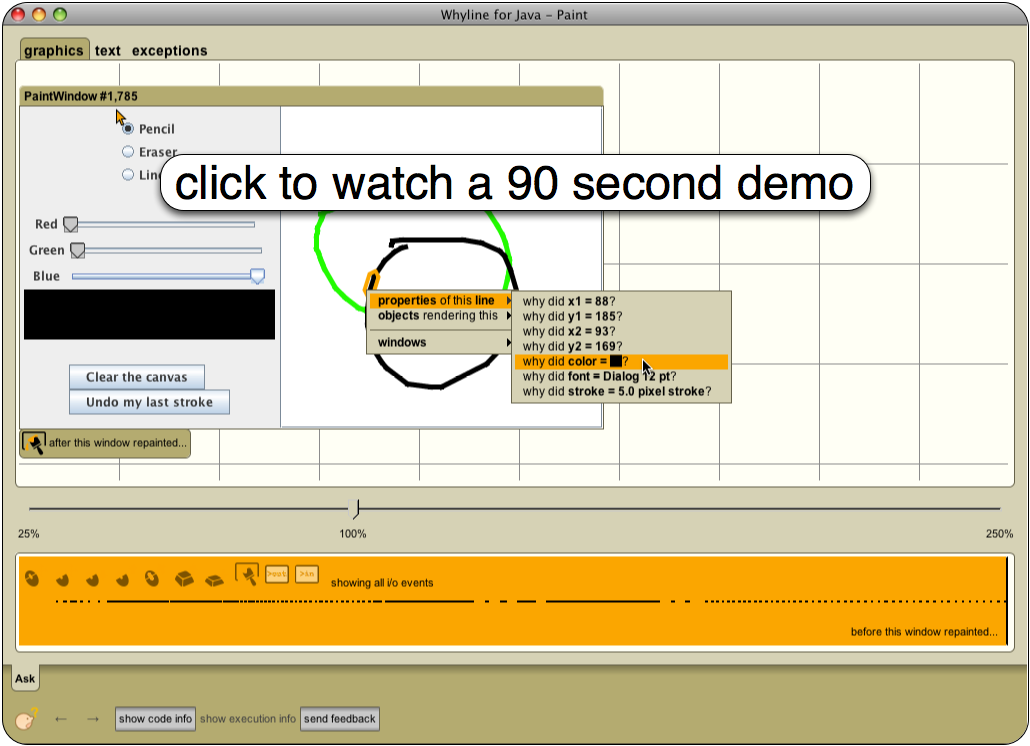
Task: Select the Pencil radio button
Action: click(128, 129)
